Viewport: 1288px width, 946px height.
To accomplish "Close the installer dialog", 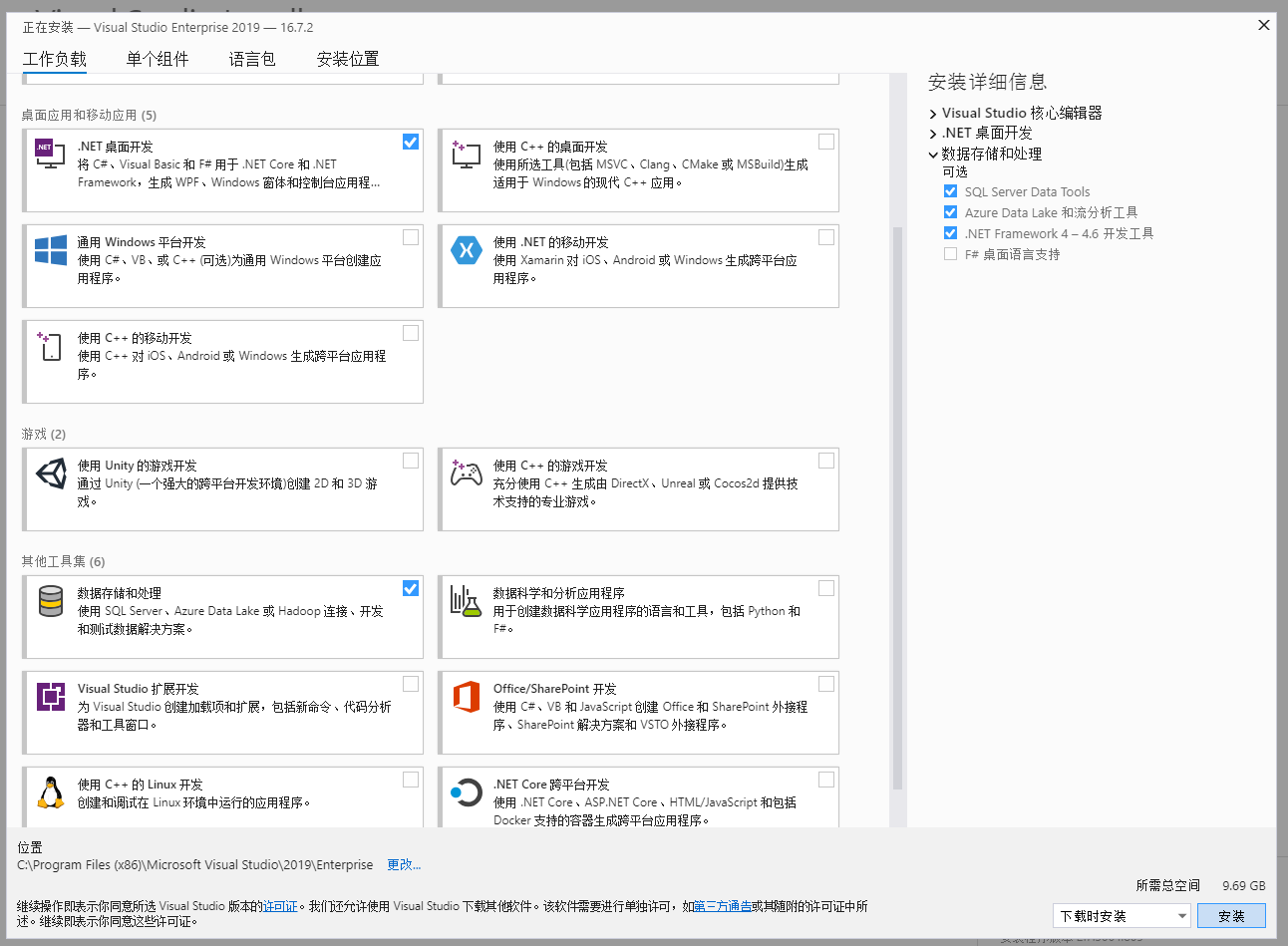I will click(1264, 25).
